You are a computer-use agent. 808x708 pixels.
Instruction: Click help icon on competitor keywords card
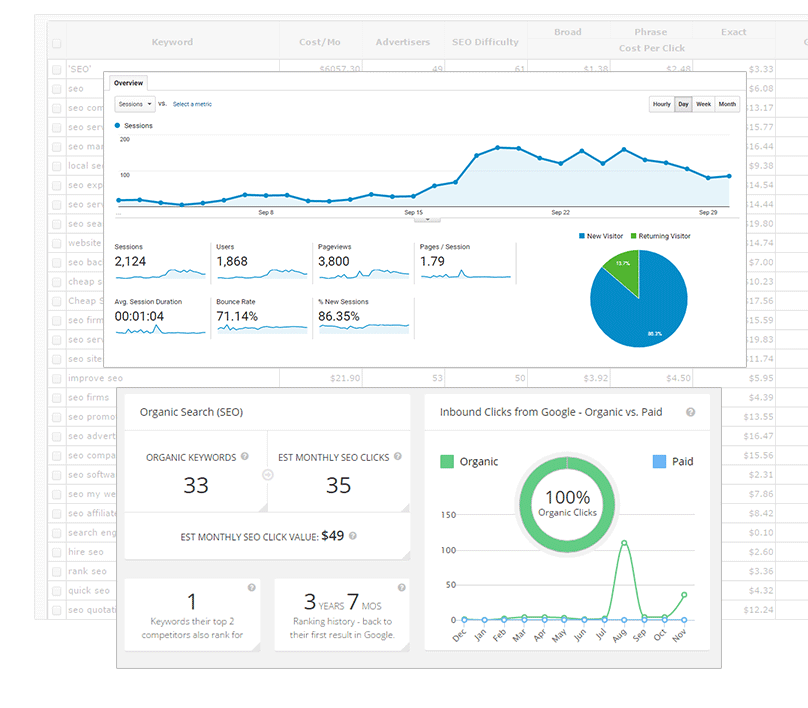(x=251, y=588)
